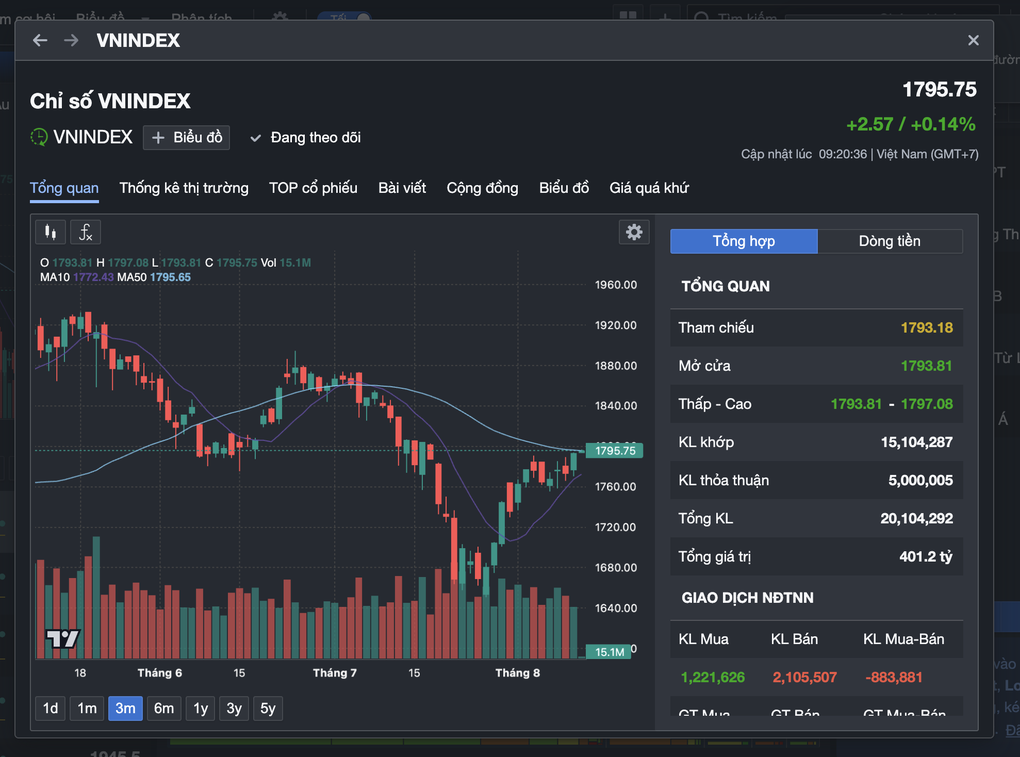1020x757 pixels.
Task: Set chart range to 3y
Action: (234, 708)
